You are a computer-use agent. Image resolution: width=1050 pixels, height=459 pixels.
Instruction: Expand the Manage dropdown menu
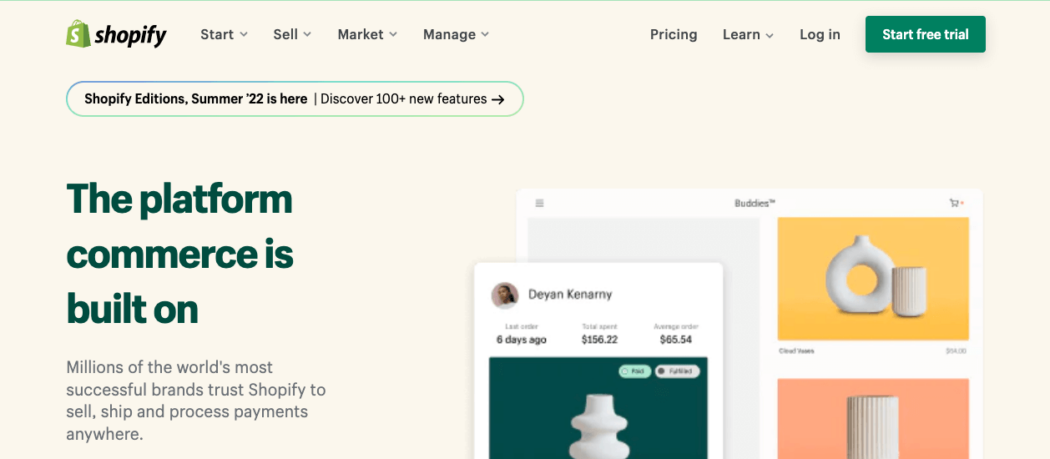(456, 34)
